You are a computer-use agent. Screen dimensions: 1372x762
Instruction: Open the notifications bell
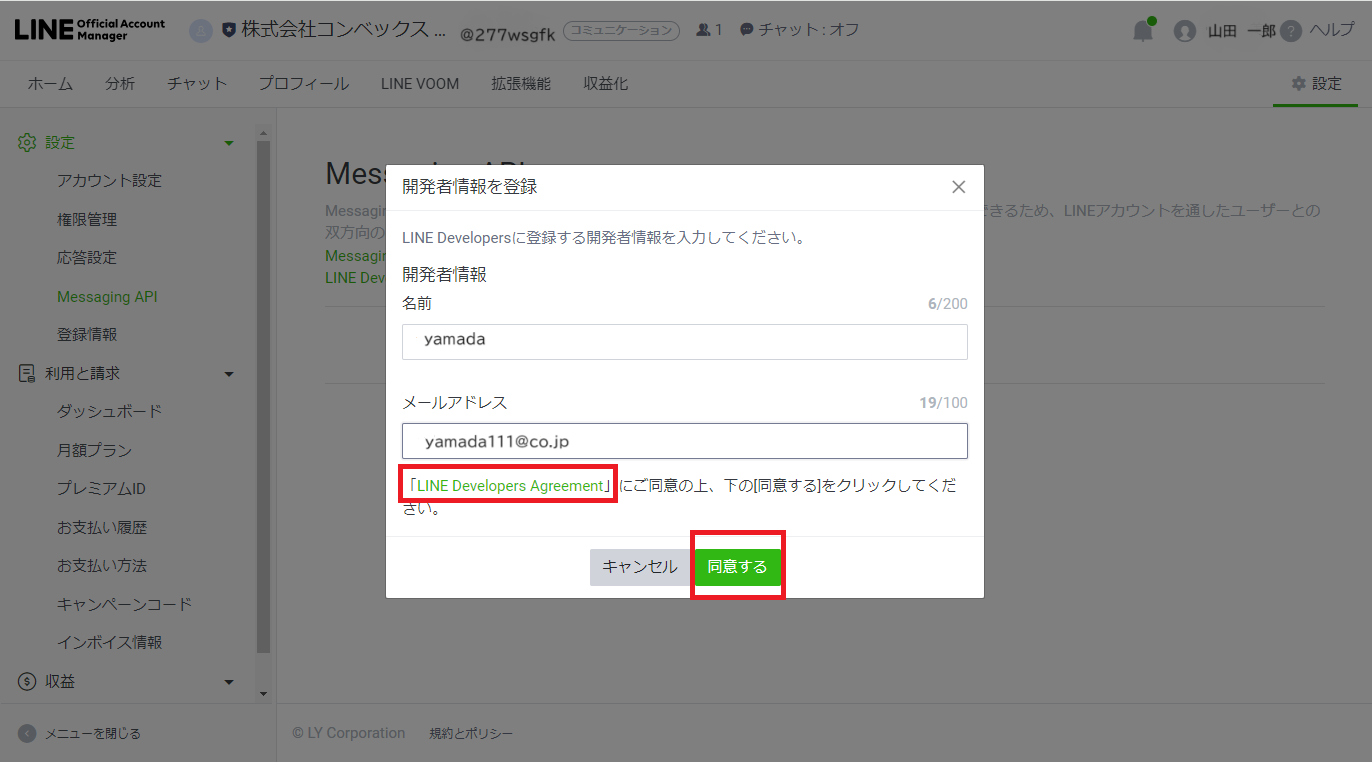pos(1143,30)
